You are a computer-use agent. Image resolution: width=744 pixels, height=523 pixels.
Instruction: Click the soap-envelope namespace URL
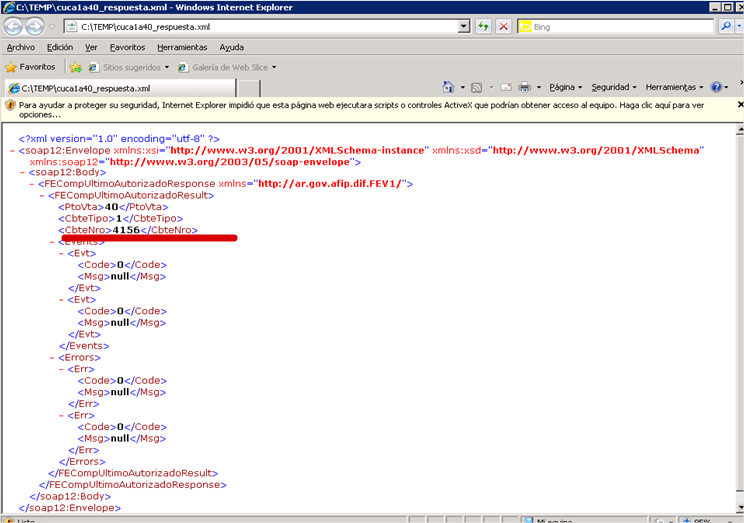click(x=230, y=162)
